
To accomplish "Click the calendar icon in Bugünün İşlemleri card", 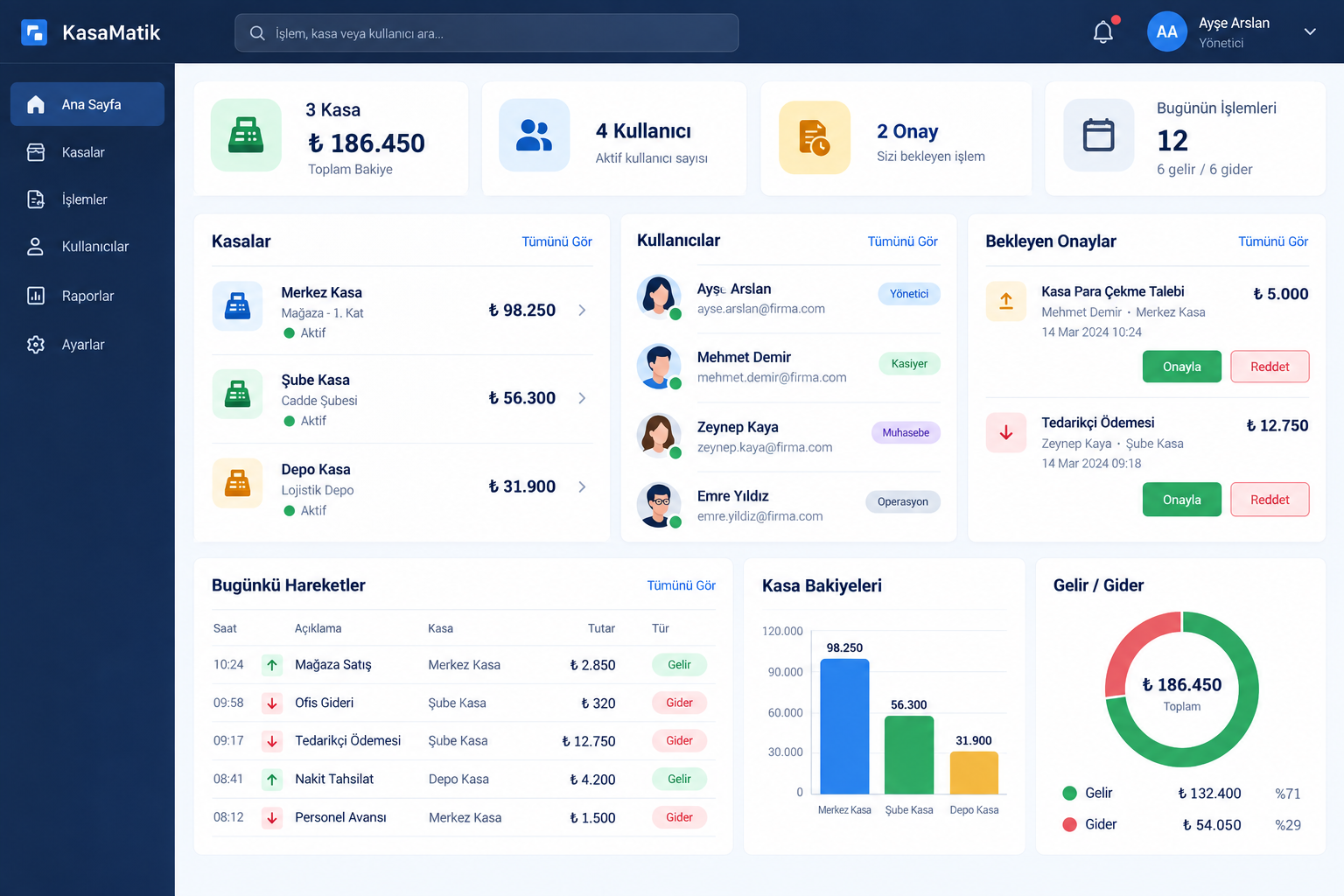I will click(x=1098, y=135).
